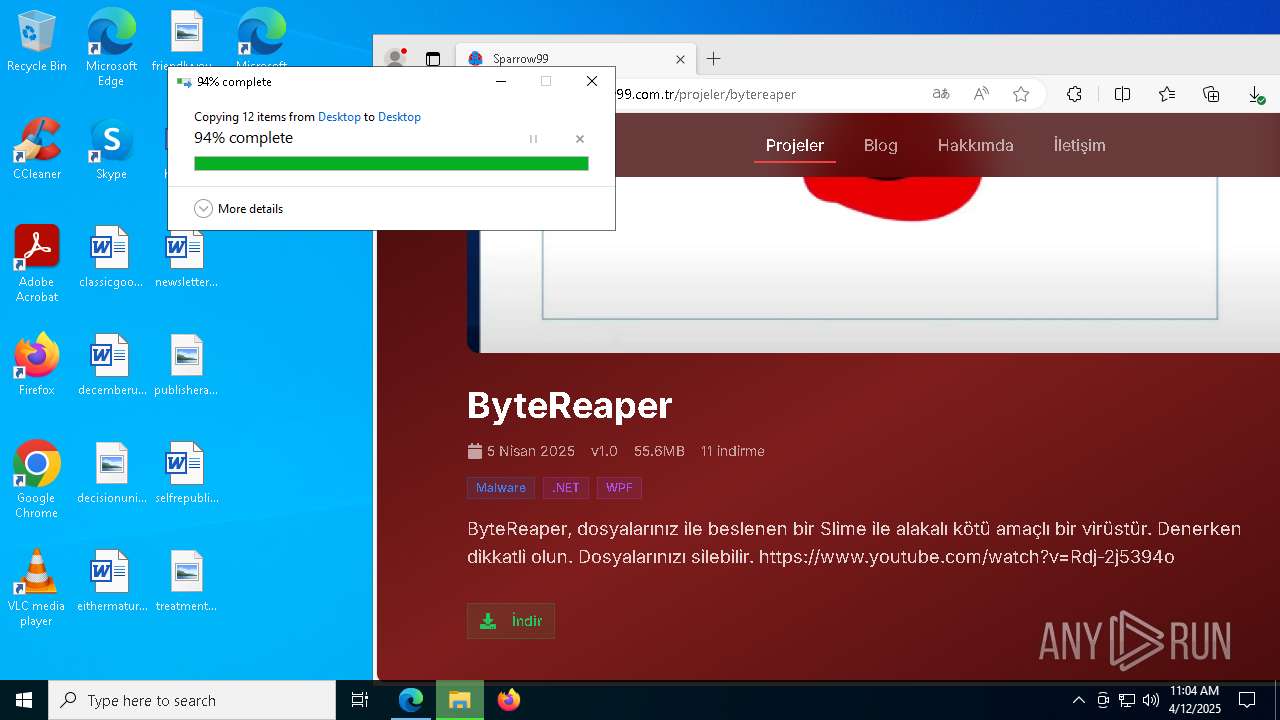The width and height of the screenshot is (1280, 720).
Task: Open Collections in Edge toolbar
Action: [x=1211, y=94]
